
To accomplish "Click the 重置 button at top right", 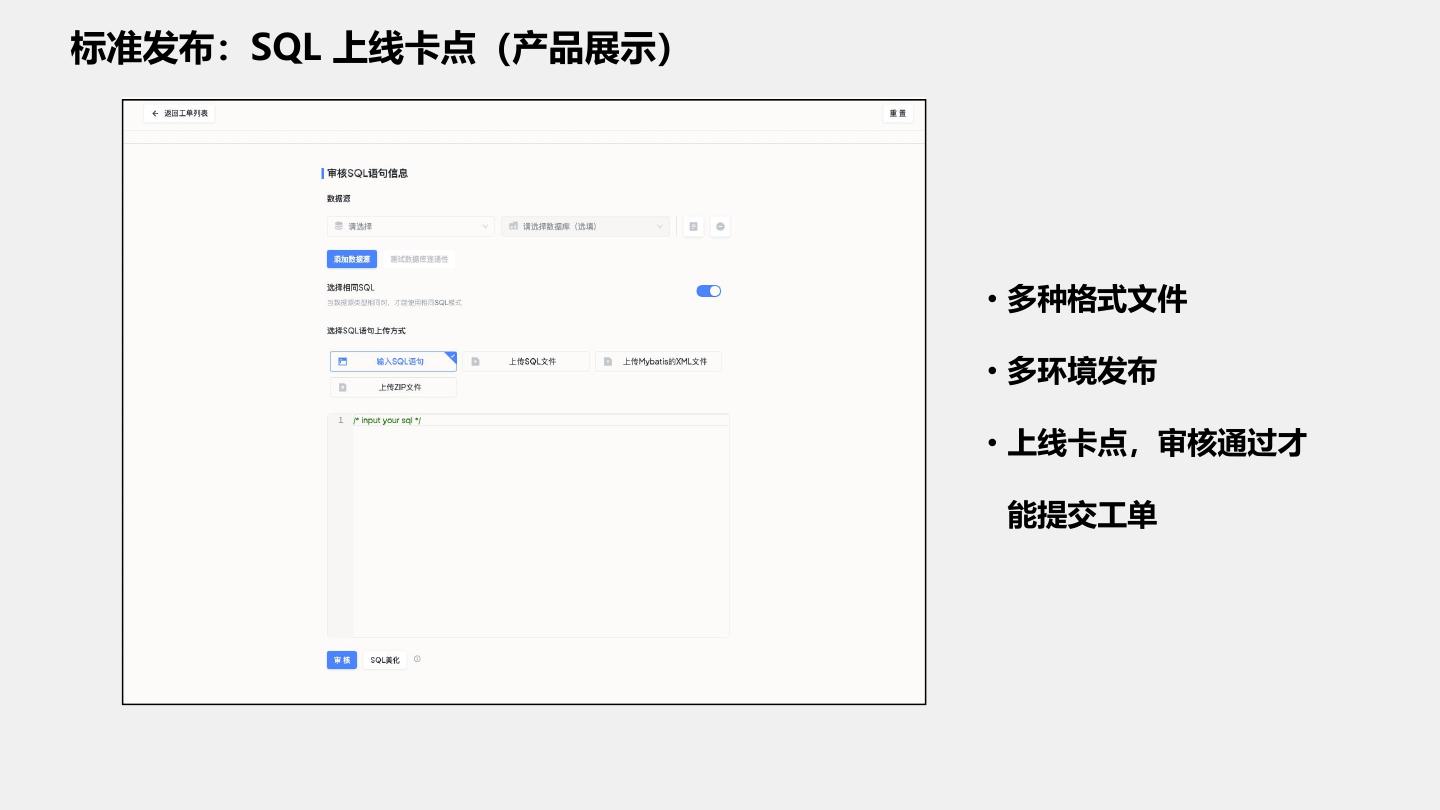I will pos(898,114).
